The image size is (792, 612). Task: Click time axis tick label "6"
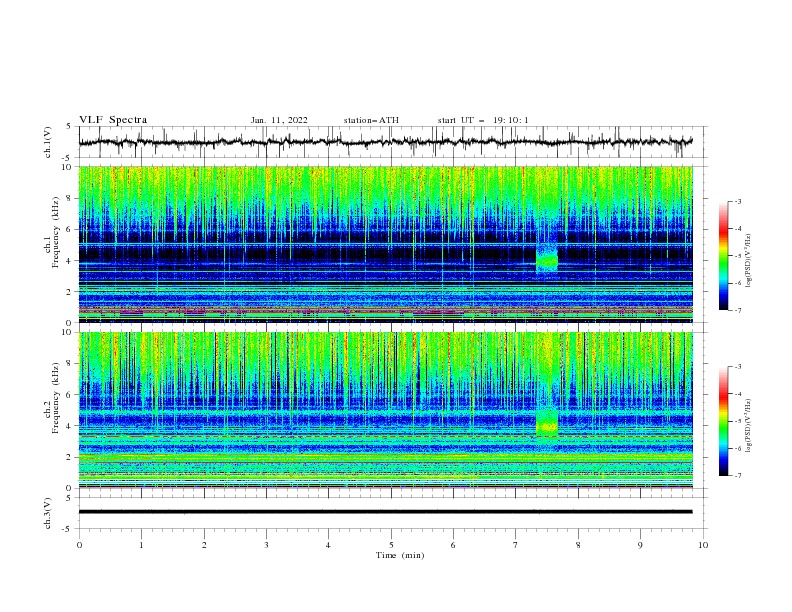pyautogui.click(x=453, y=545)
